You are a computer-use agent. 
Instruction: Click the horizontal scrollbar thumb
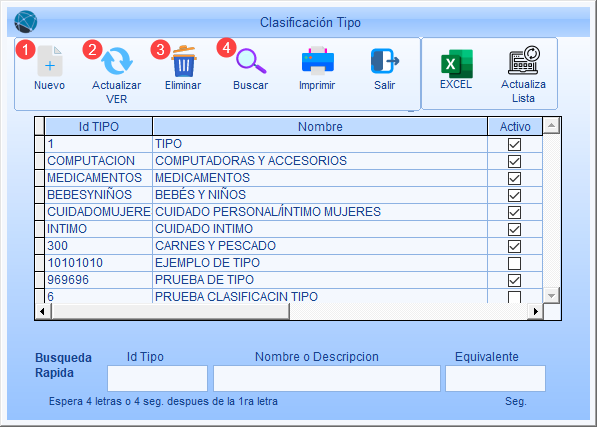(171, 312)
